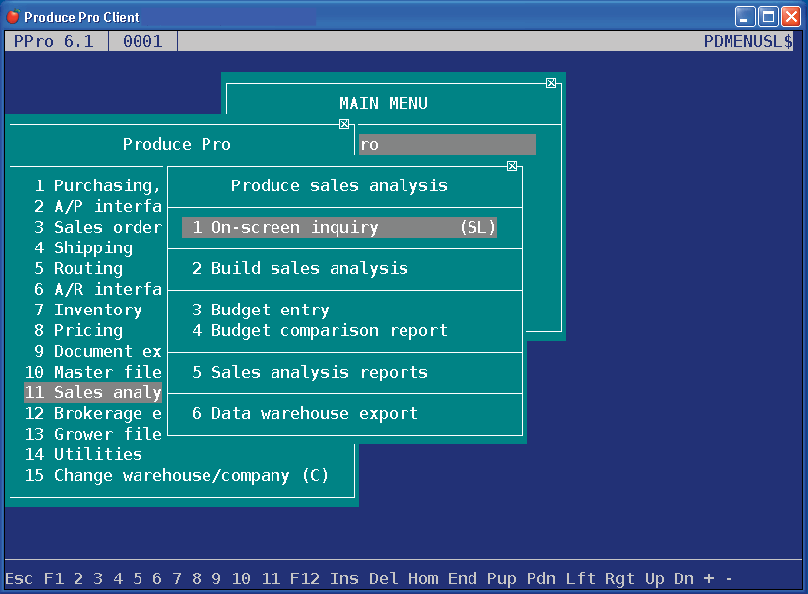
Task: Click F1 in the function key bar
Action: [54, 579]
